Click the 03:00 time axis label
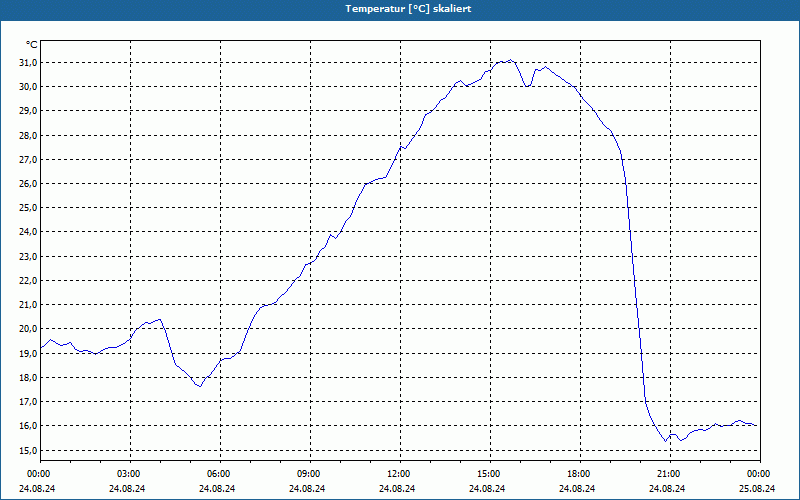Image resolution: width=800 pixels, height=500 pixels. click(x=131, y=474)
